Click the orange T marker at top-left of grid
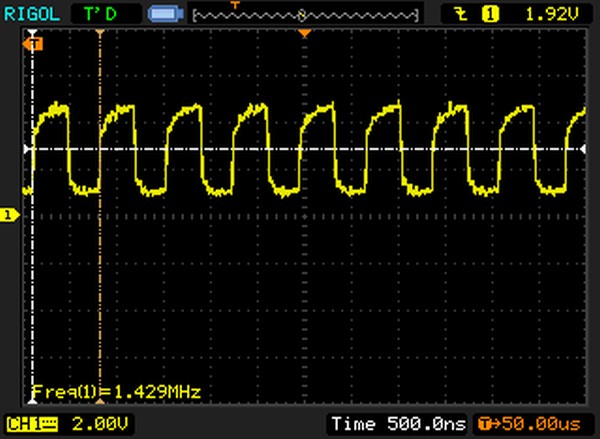The image size is (600, 439). click(x=36, y=44)
